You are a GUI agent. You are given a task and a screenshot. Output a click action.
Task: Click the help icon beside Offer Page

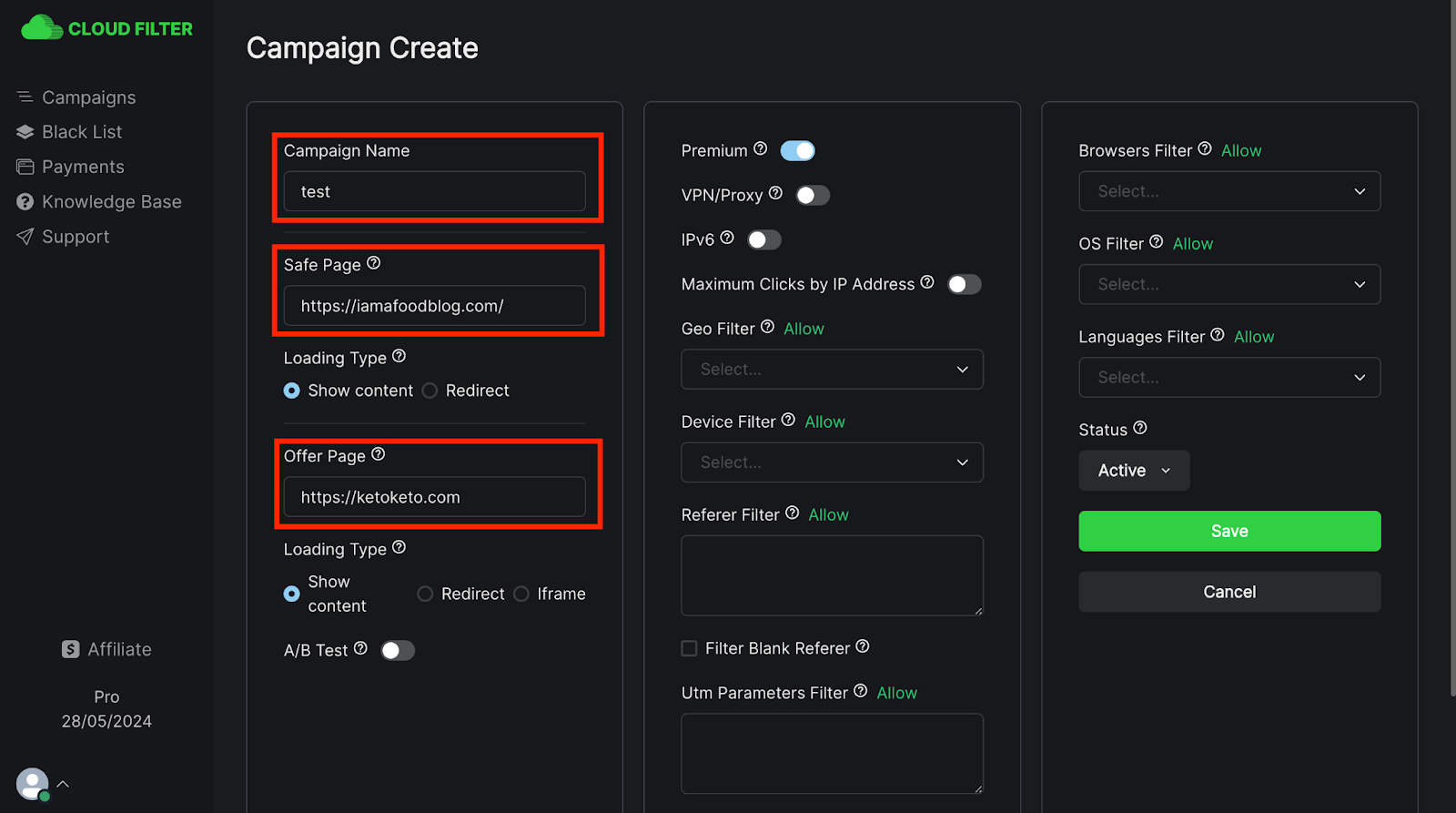(x=378, y=454)
